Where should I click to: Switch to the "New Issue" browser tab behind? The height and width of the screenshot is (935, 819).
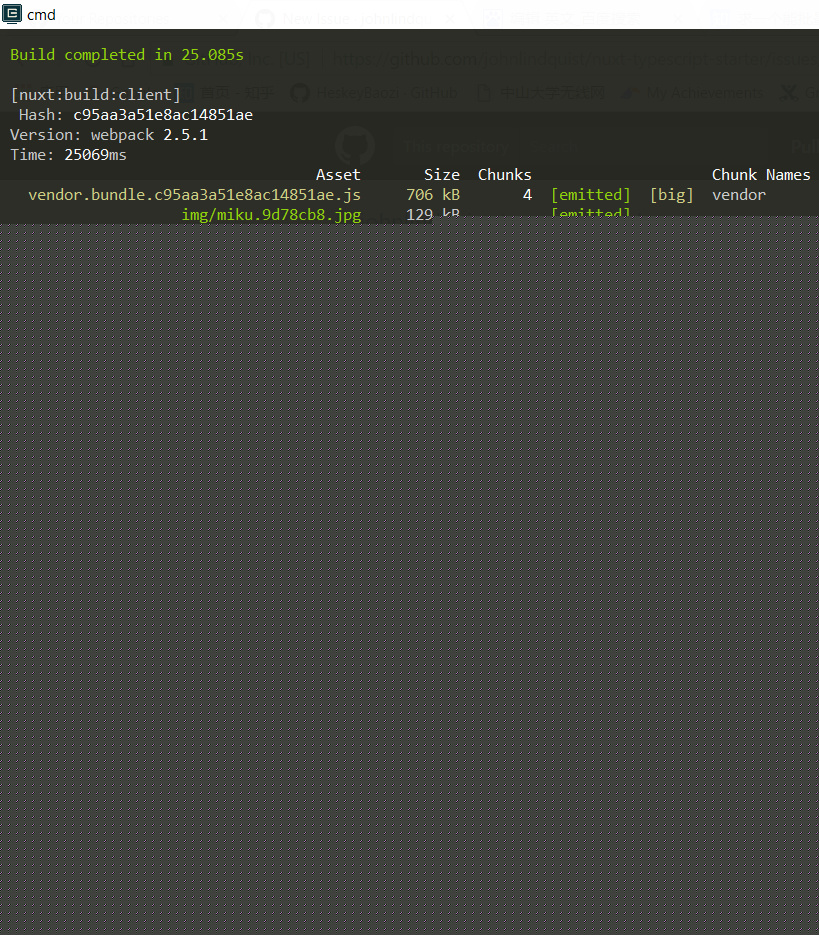[357, 19]
